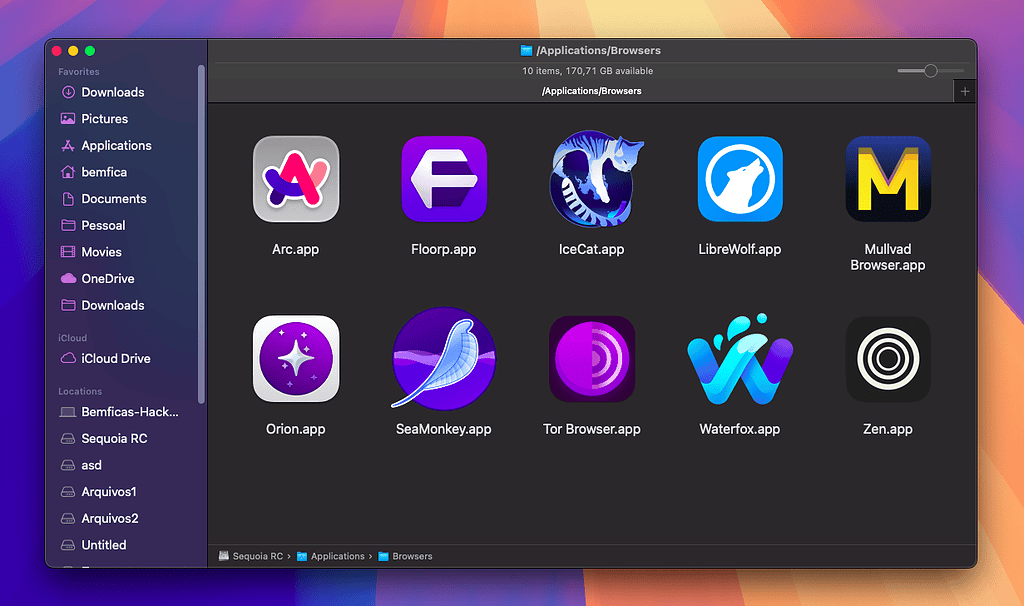This screenshot has height=606, width=1024.
Task: Click the IceCat.app icon
Action: tap(591, 179)
